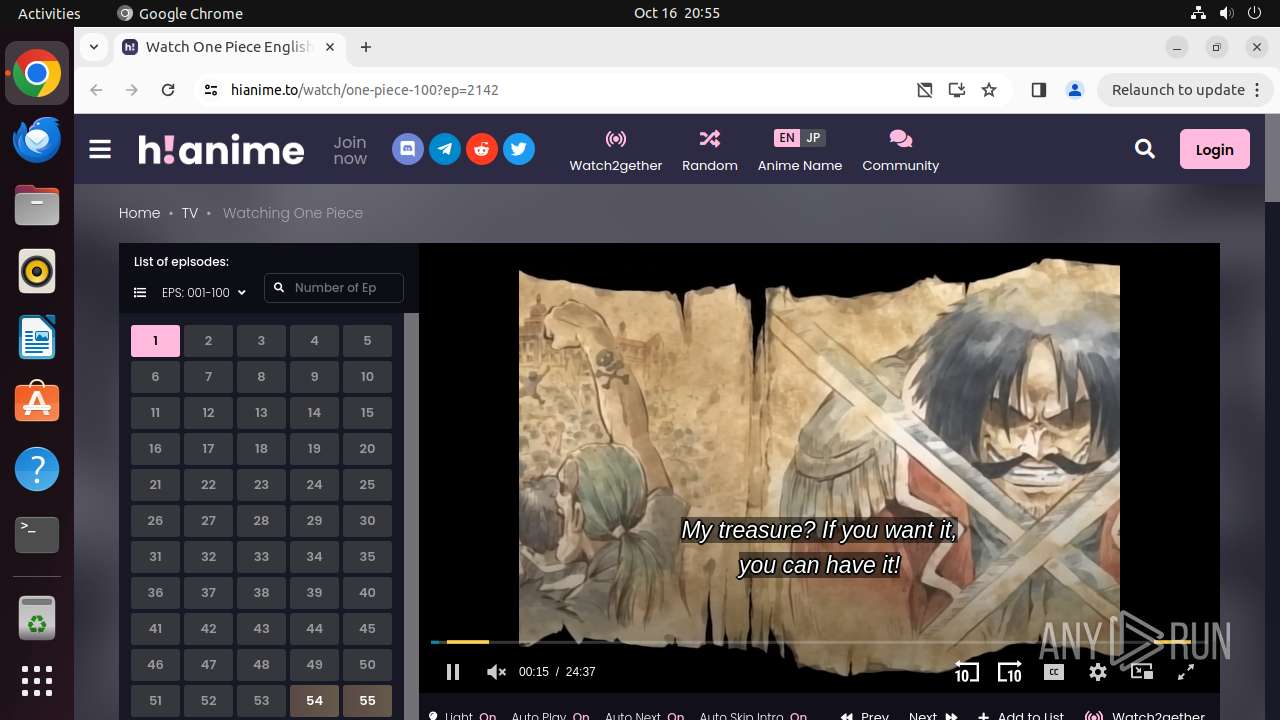
Task: Focus the Number of Ep search field
Action: coord(334,288)
